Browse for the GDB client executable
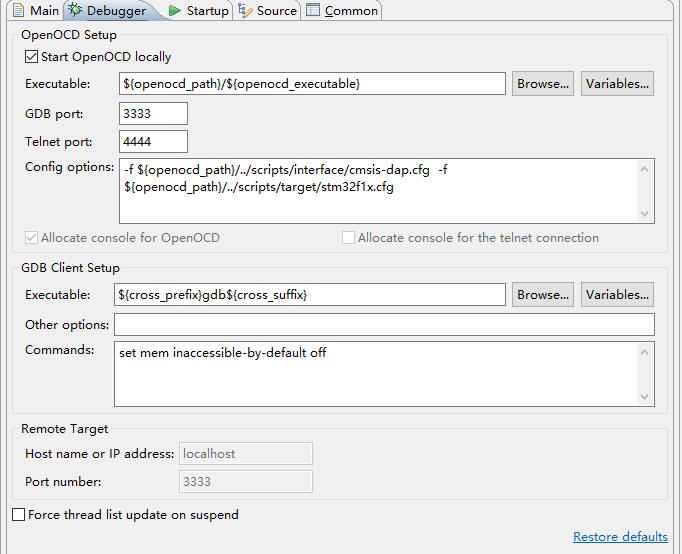This screenshot has height=554, width=682. [x=543, y=295]
